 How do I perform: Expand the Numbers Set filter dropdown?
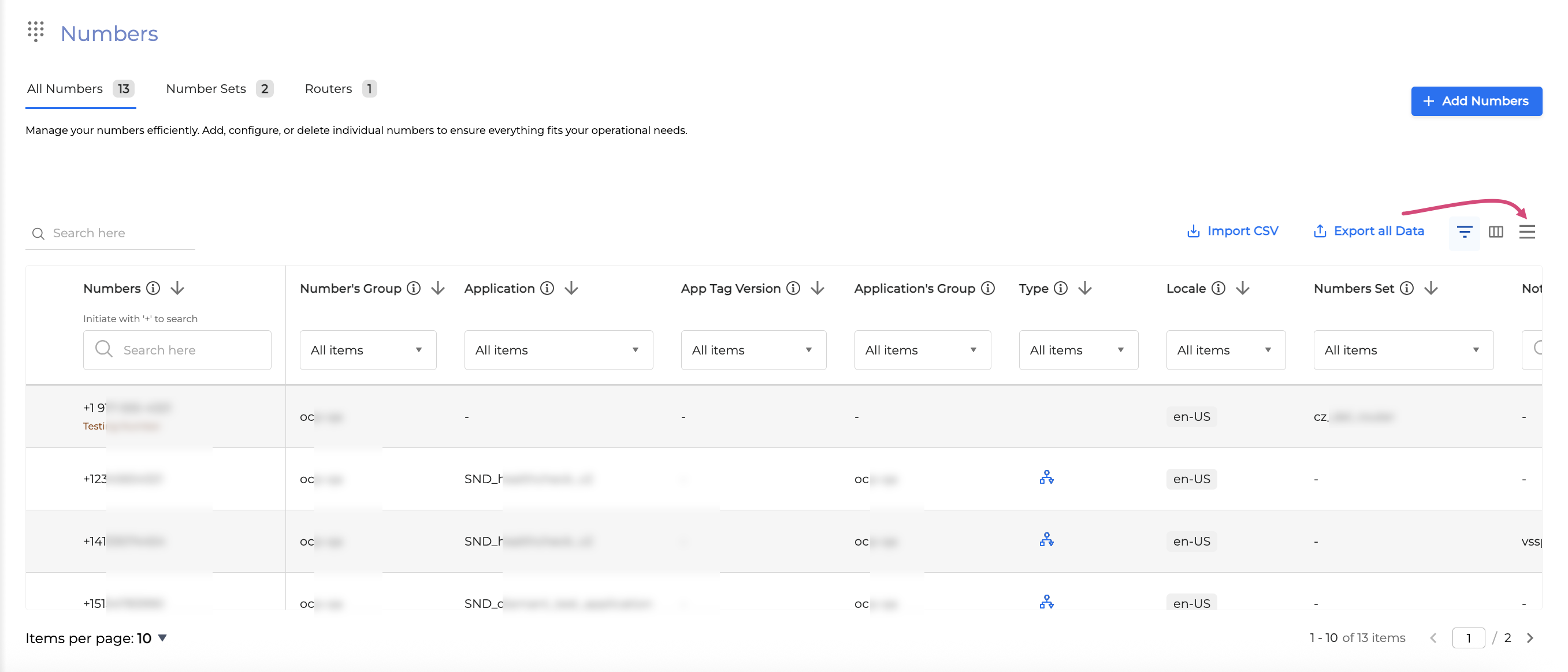(1403, 350)
